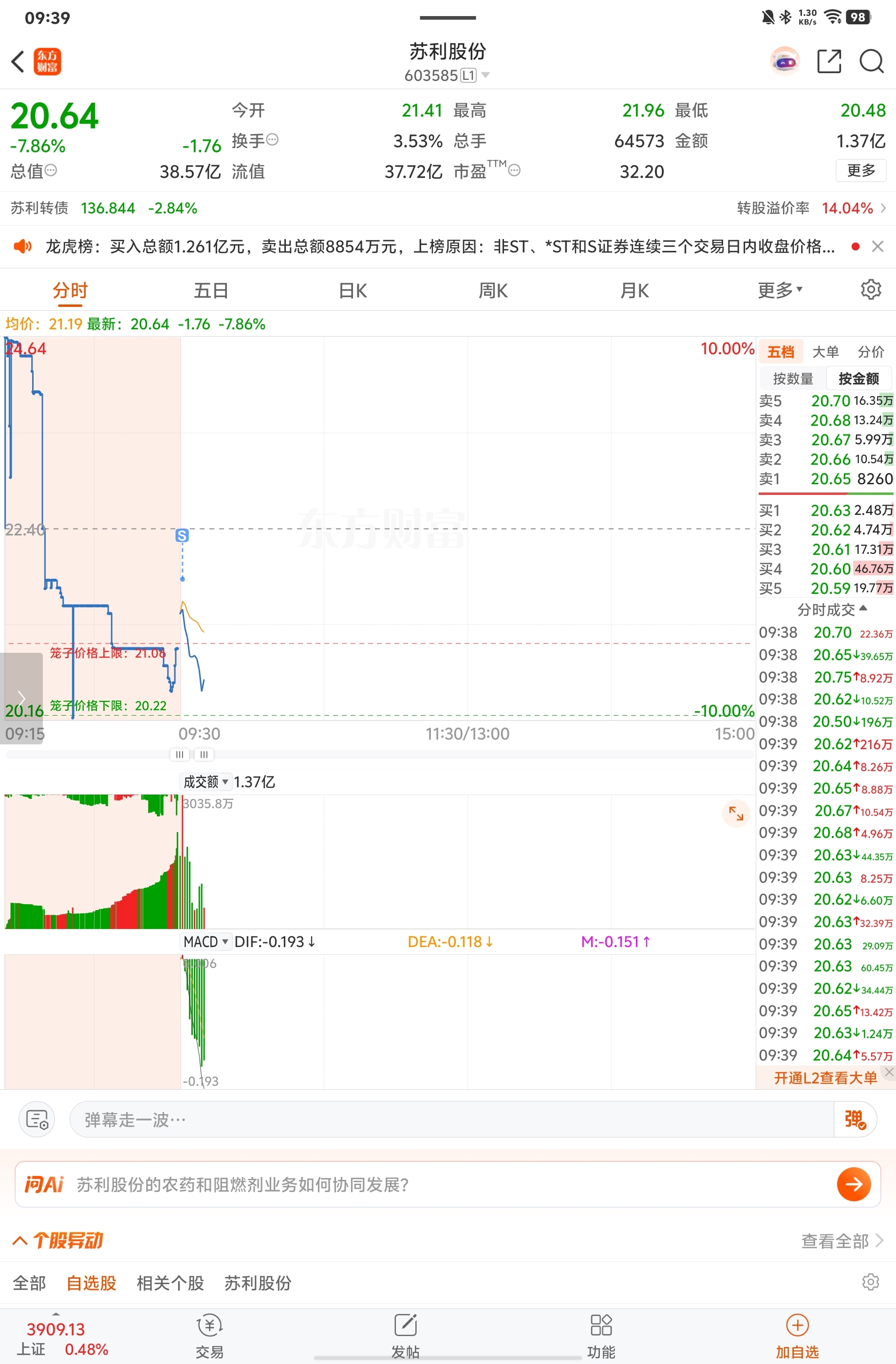Screen dimensions: 896x1364
Task: Open the 功能 functions icon
Action: (x=601, y=1336)
